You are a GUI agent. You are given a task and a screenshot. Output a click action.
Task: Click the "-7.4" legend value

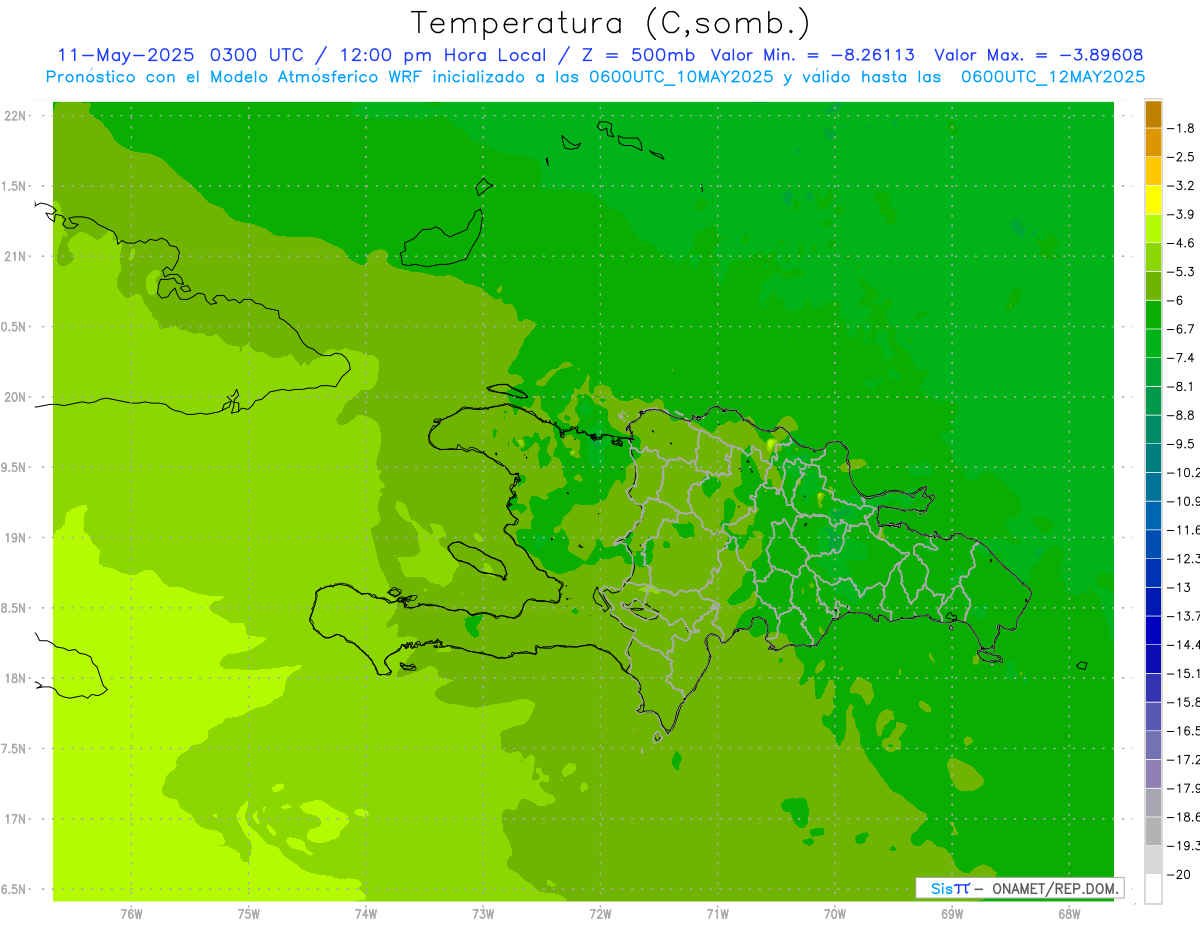(x=1181, y=358)
